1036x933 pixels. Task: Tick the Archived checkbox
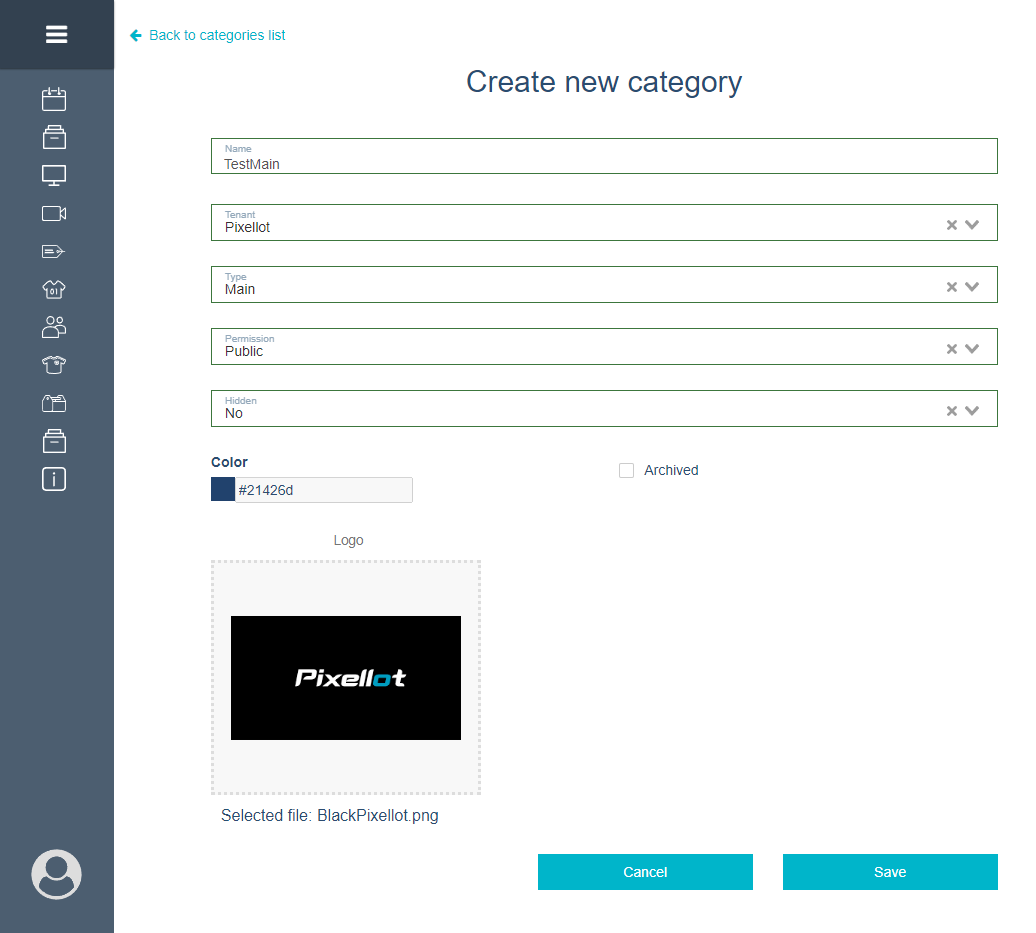pyautogui.click(x=626, y=470)
